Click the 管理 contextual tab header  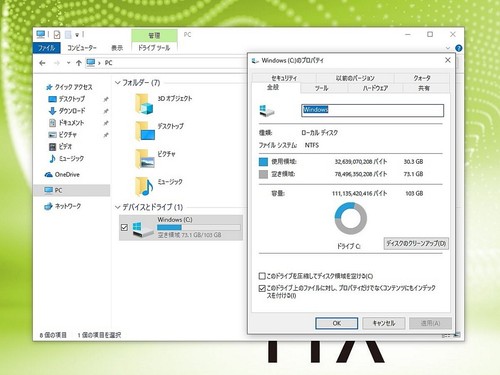click(154, 35)
